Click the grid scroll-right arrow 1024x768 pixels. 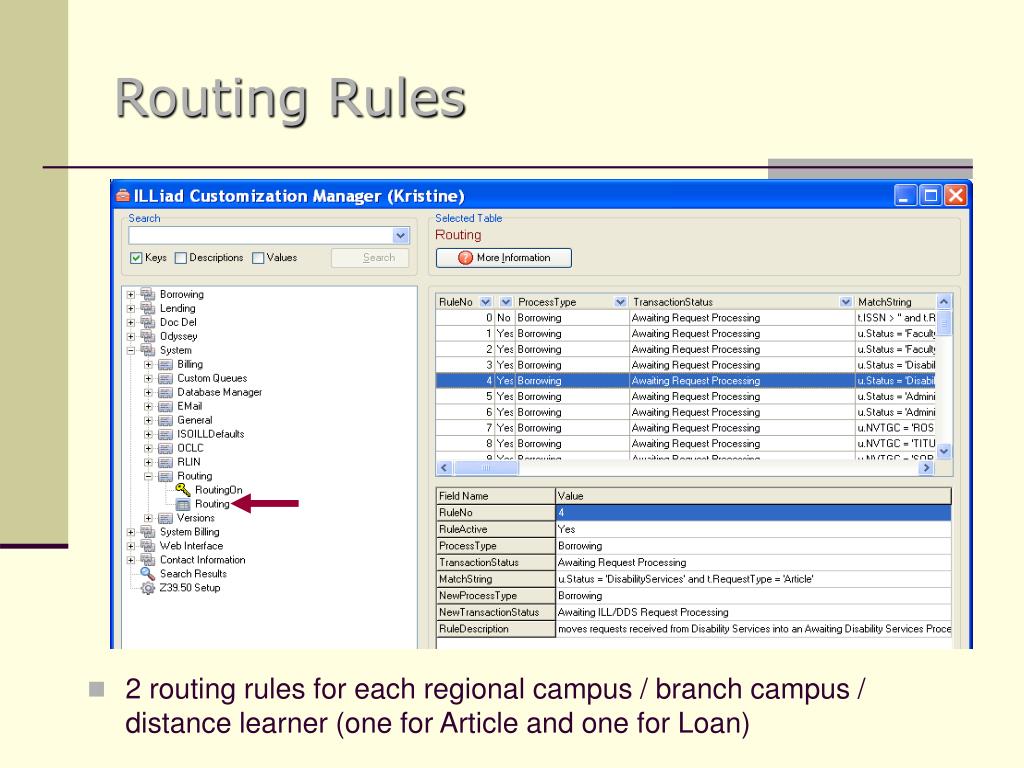(926, 468)
